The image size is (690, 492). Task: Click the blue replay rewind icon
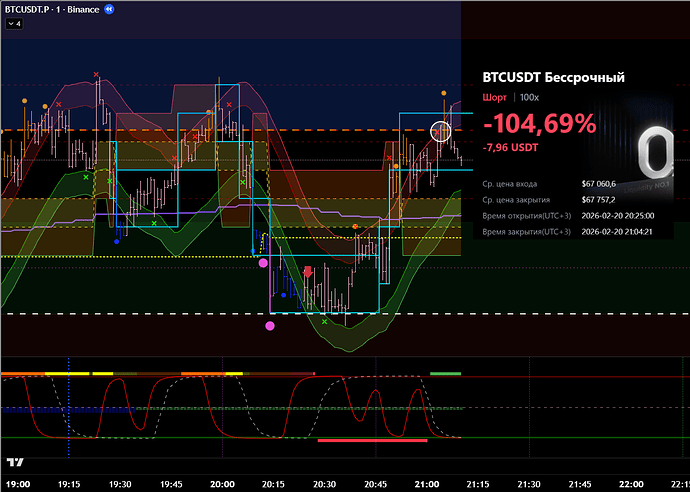[x=109, y=8]
